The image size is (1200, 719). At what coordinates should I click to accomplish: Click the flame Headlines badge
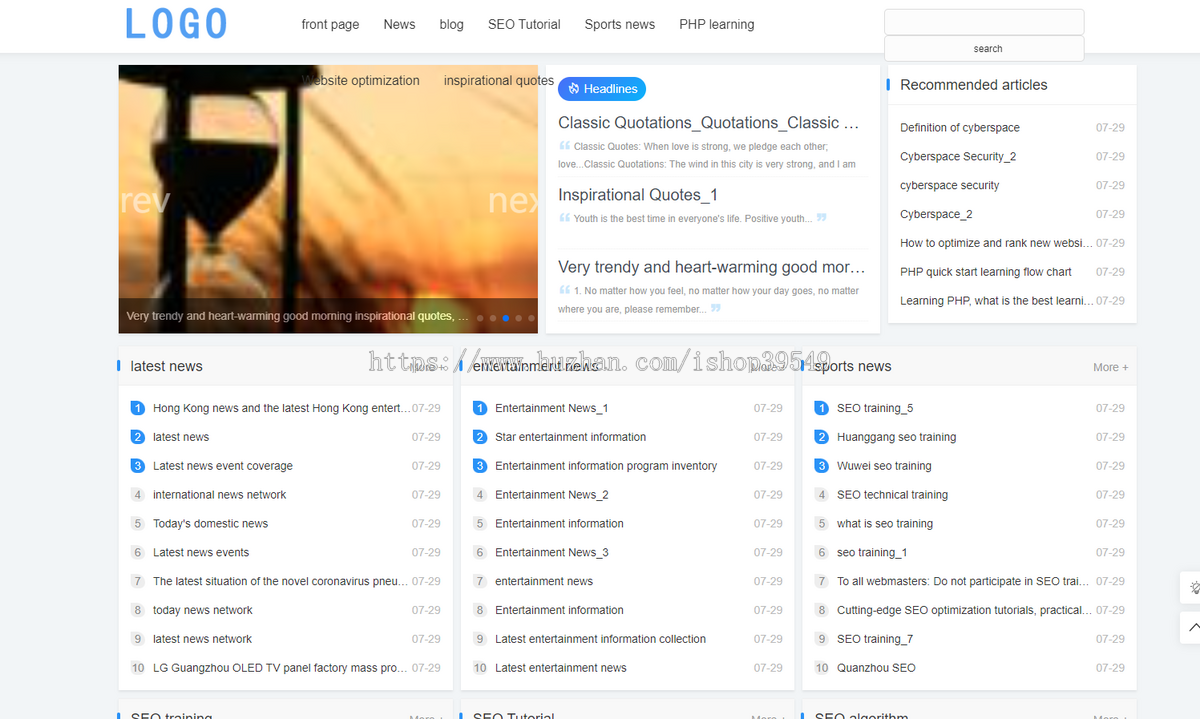[602, 89]
